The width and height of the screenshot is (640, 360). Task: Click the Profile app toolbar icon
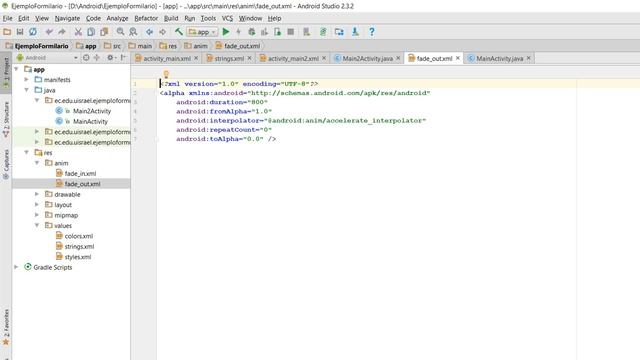coord(264,32)
